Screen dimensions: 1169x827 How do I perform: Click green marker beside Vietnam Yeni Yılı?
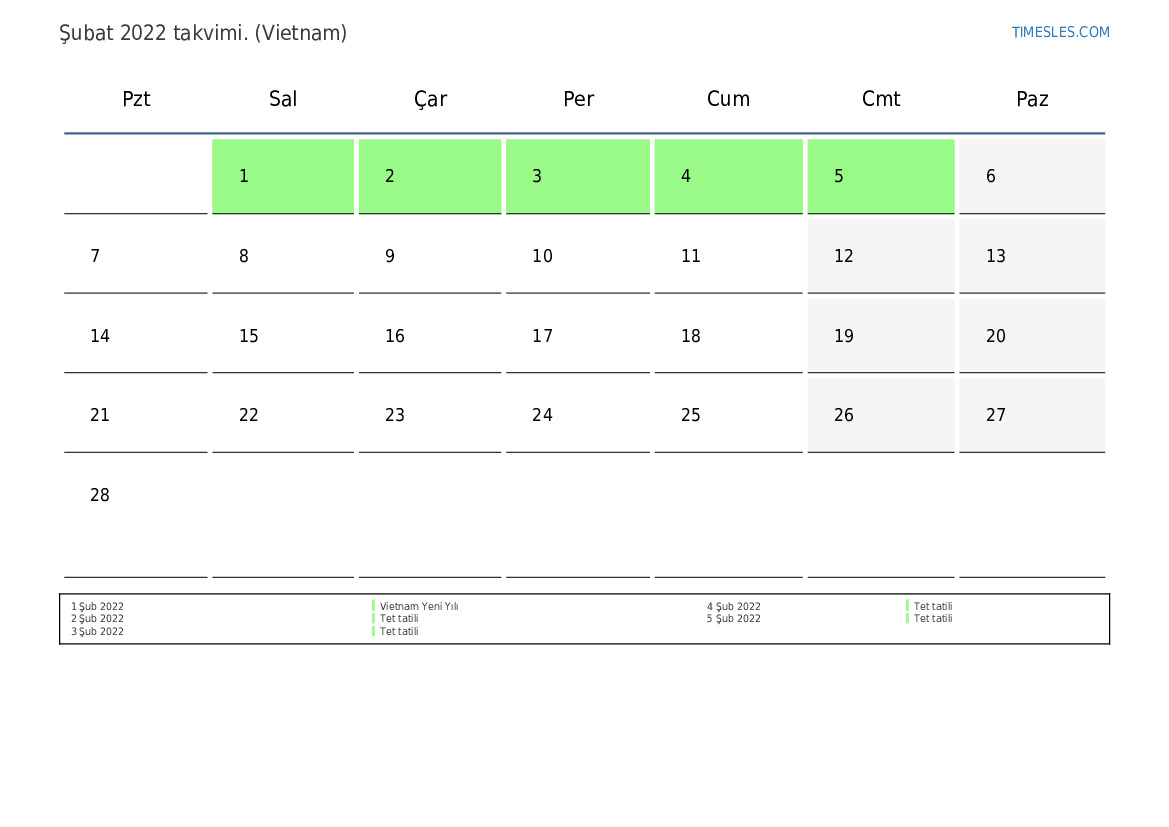374,606
